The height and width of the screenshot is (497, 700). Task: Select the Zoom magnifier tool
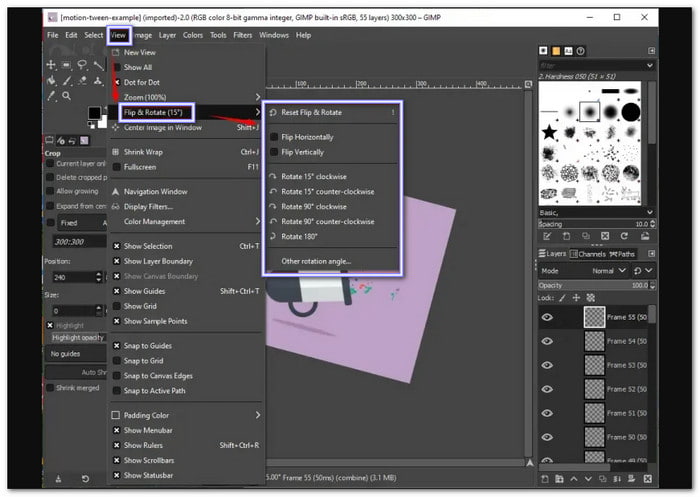click(x=67, y=96)
